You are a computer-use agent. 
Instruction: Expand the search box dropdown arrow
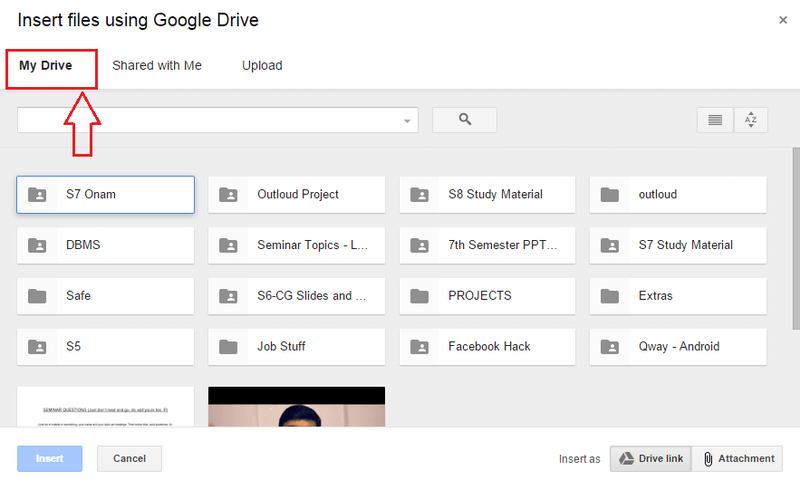pos(407,121)
